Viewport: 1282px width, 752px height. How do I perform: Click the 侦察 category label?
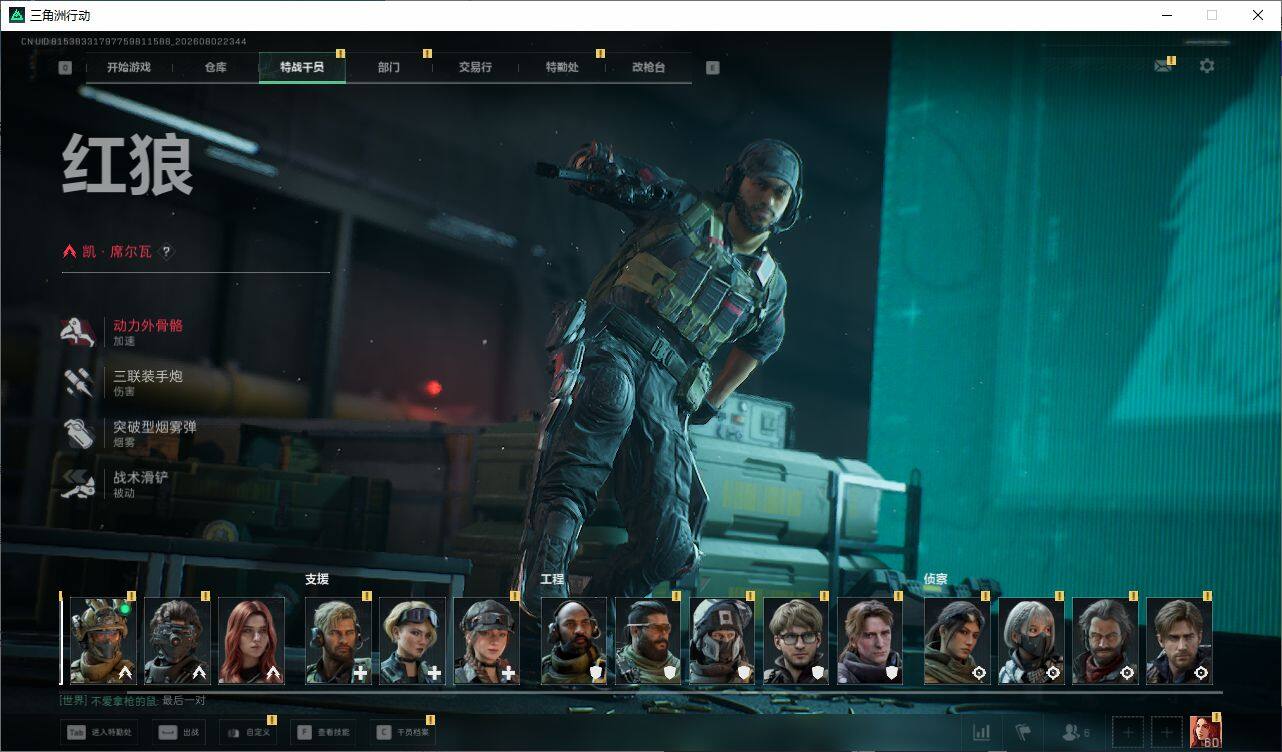pyautogui.click(x=936, y=579)
